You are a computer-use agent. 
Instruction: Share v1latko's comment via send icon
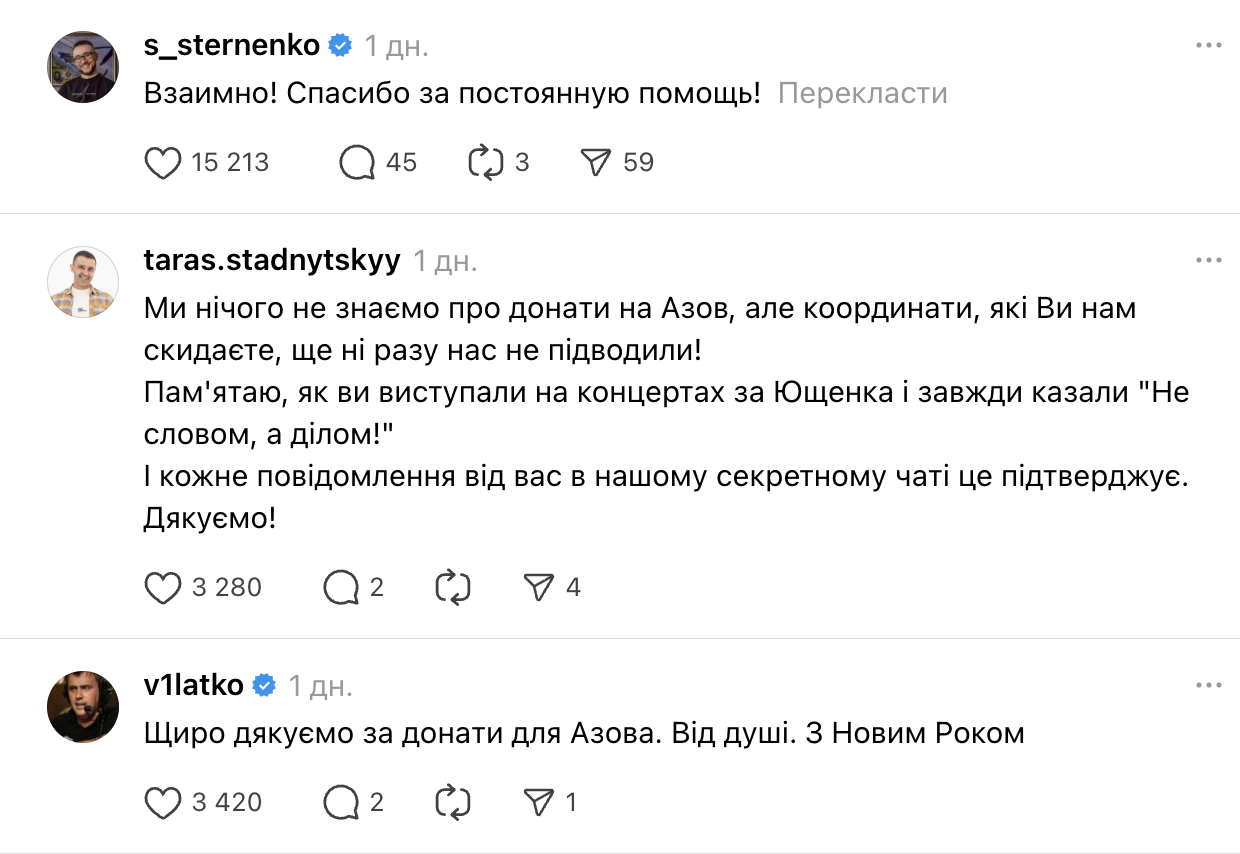540,802
